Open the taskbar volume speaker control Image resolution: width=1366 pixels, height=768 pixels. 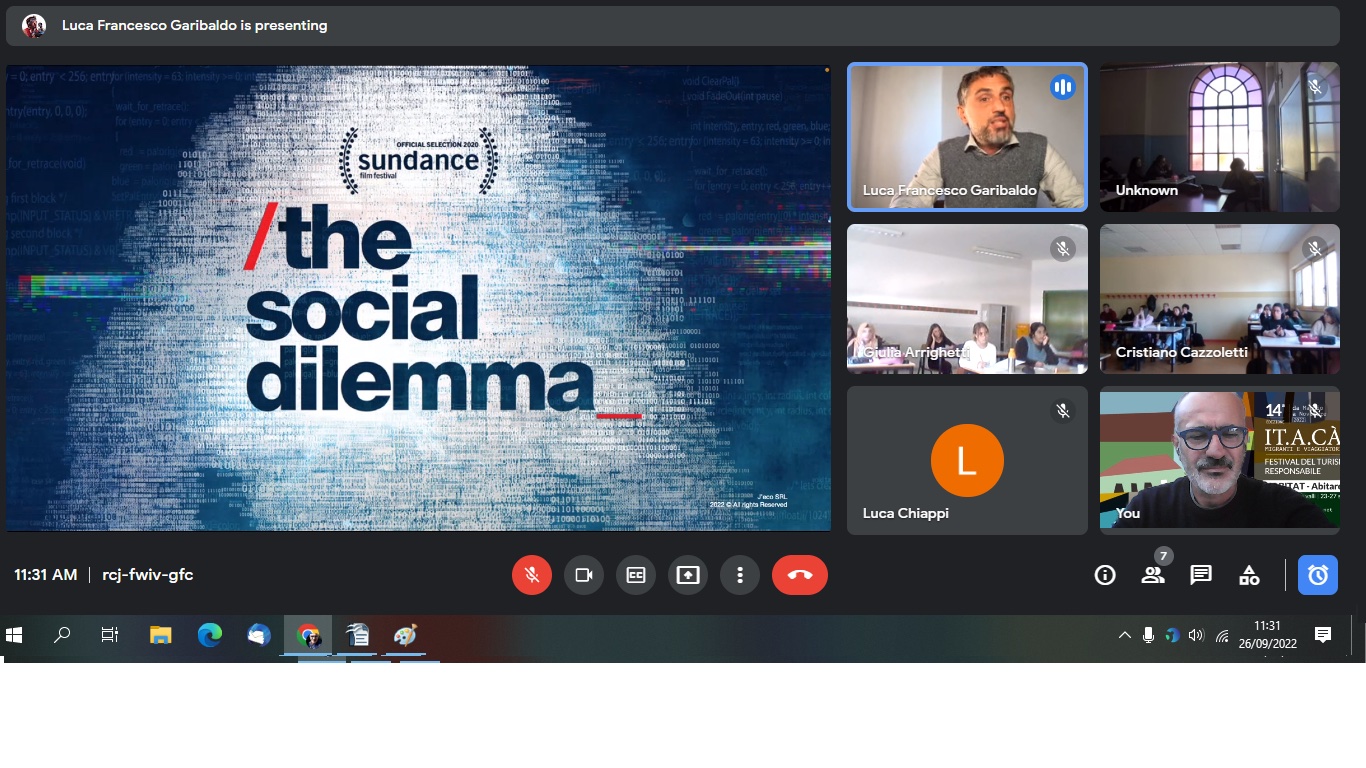pos(1196,635)
